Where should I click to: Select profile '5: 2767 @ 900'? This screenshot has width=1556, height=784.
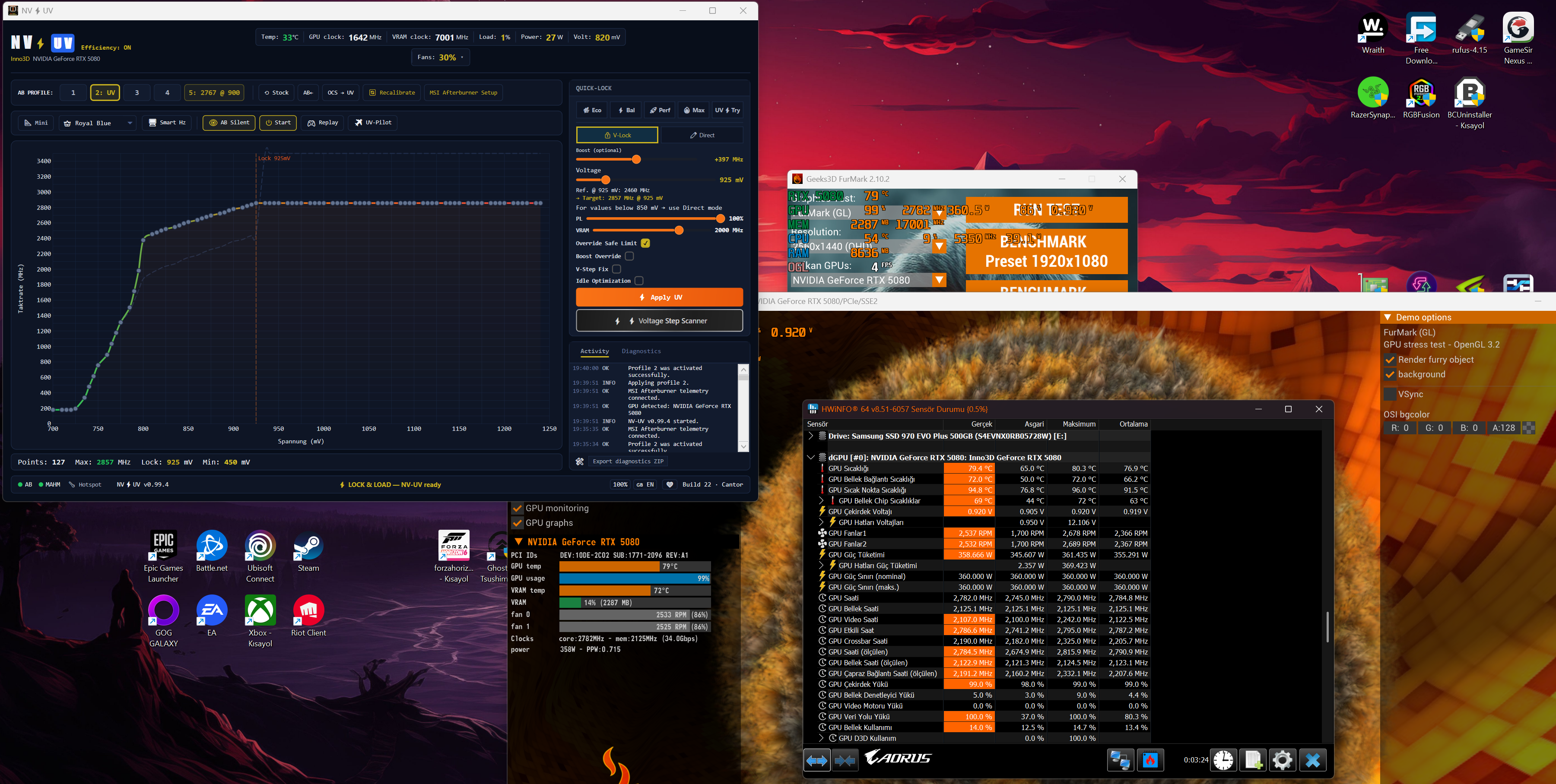coord(214,93)
